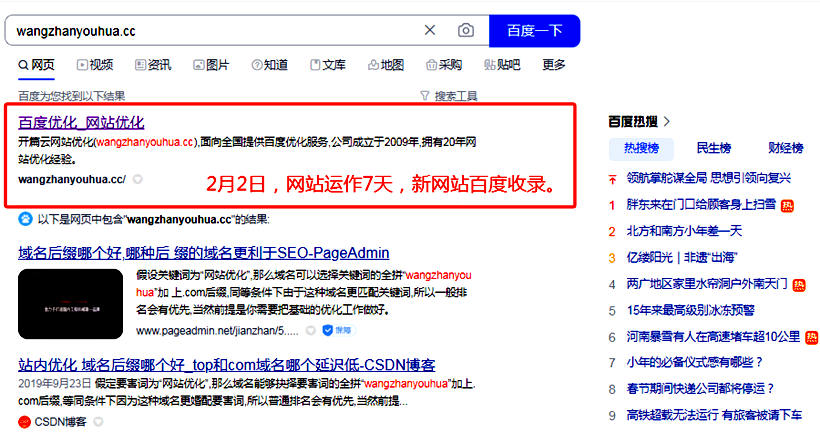Viewport: 820px width, 433px height.
Task: Switch to the 民生榜 tab
Action: (713, 149)
